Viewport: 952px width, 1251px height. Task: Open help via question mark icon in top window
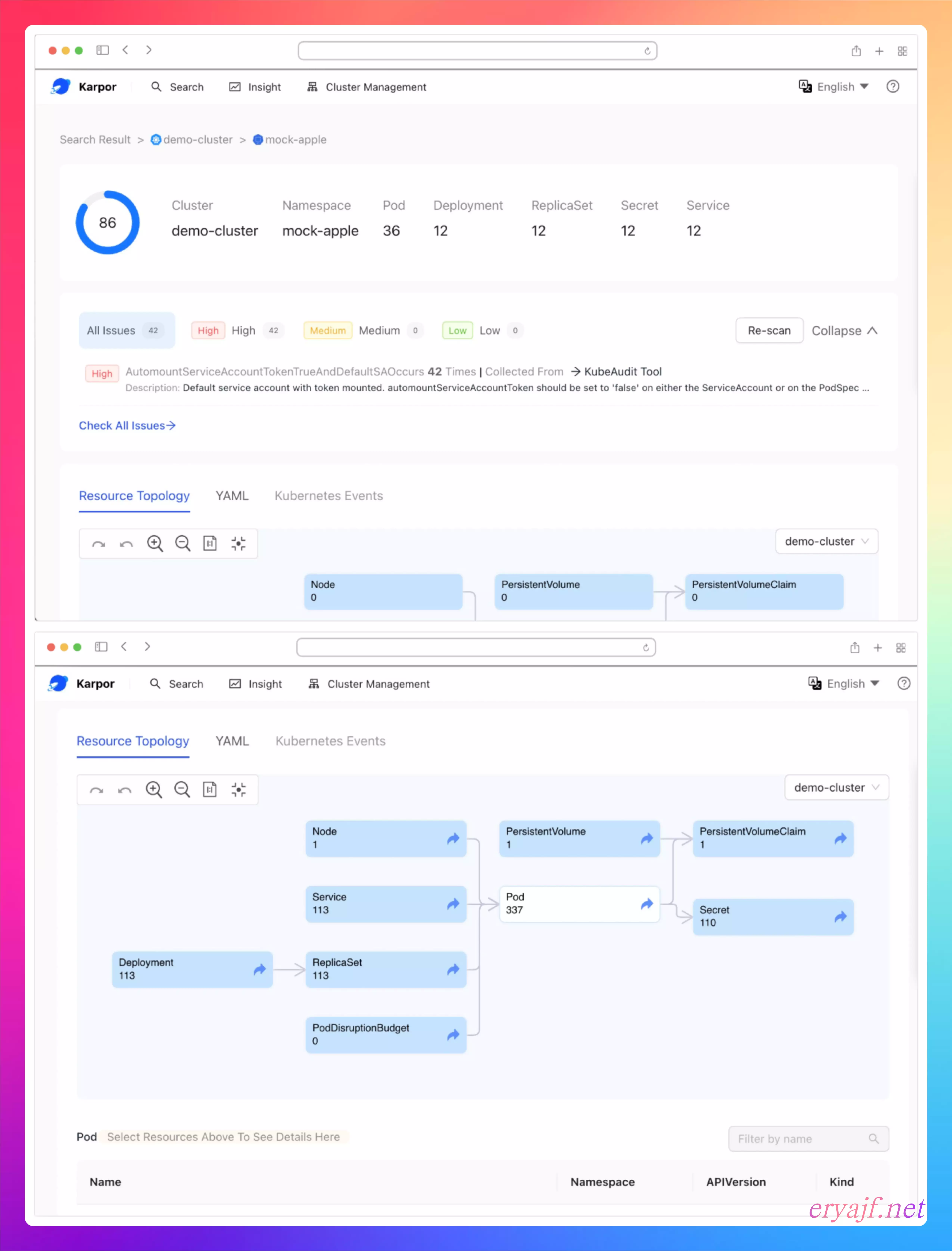point(893,87)
